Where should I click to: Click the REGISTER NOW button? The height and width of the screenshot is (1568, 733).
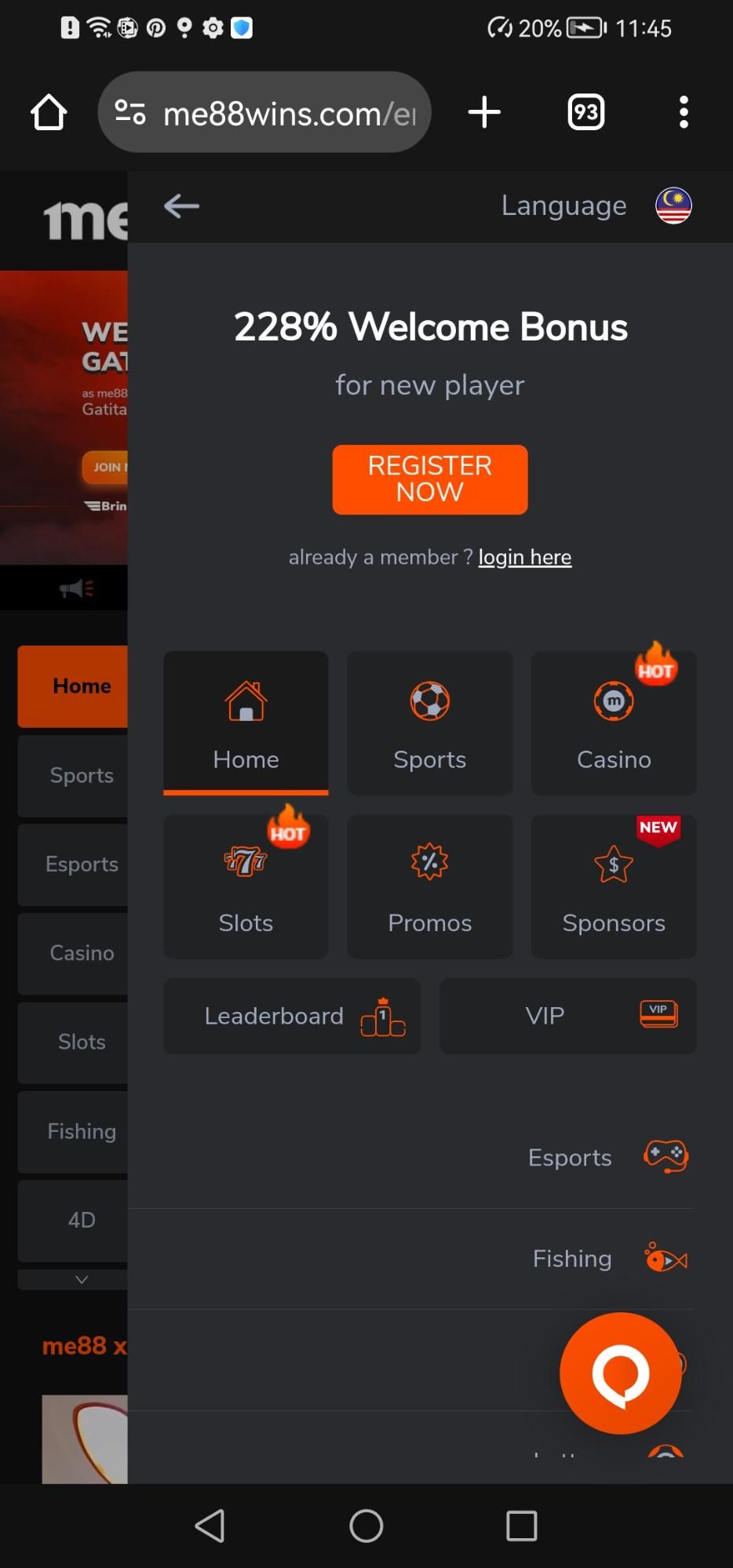(430, 479)
